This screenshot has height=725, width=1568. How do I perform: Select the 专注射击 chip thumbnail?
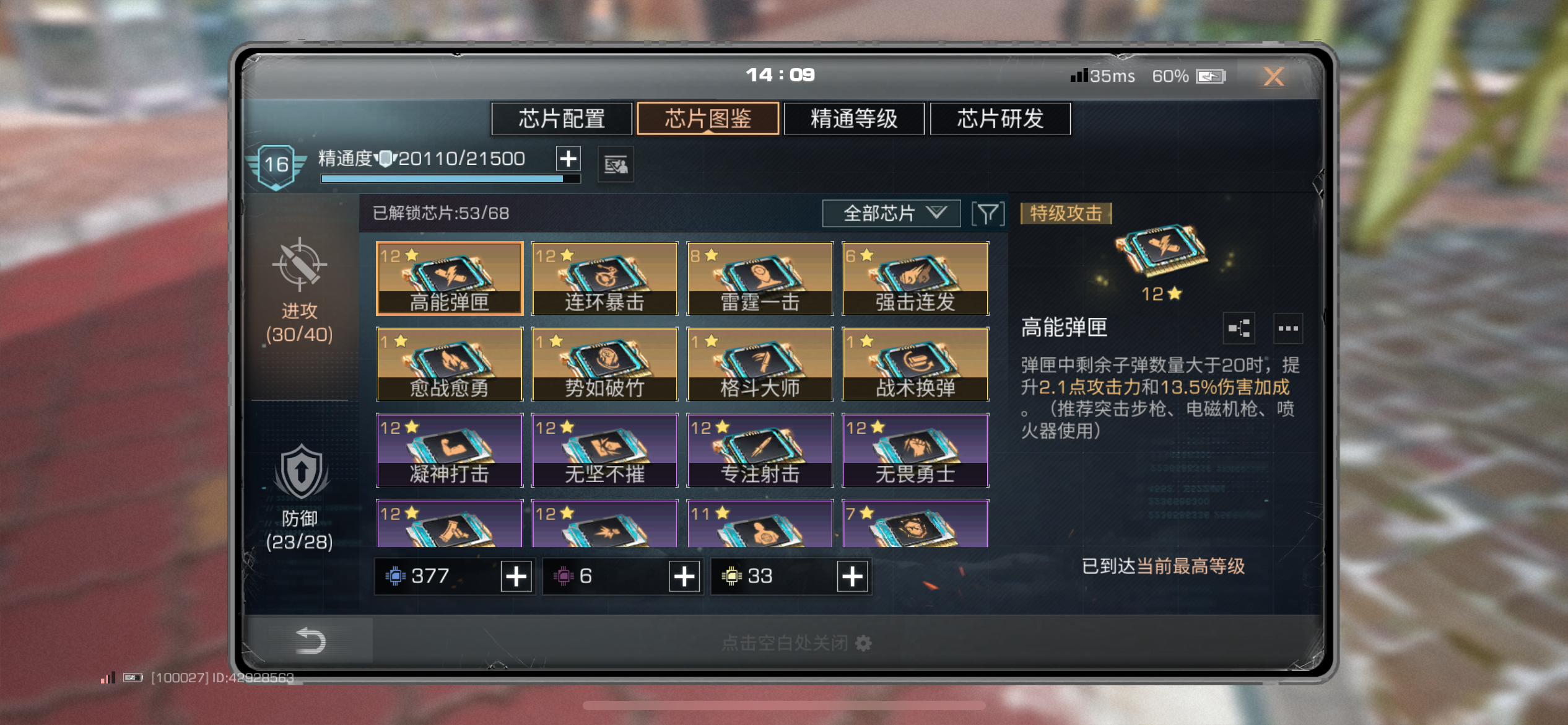760,450
